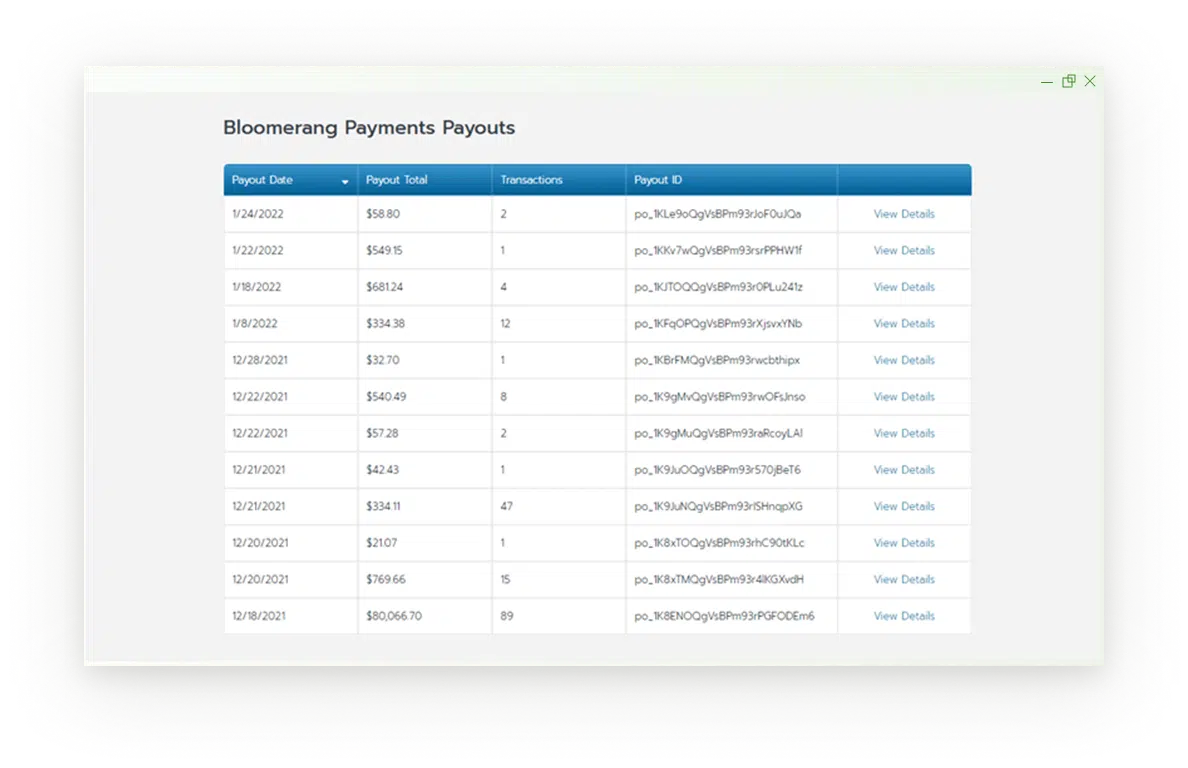View details for the 1/18/2022 payout
The height and width of the screenshot is (768, 1188).
coord(904,287)
